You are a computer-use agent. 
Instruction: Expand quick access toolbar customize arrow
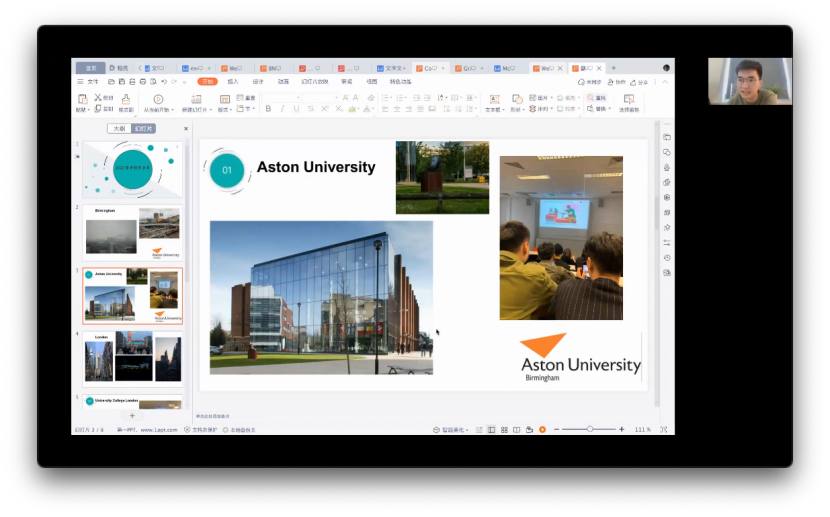(x=185, y=82)
